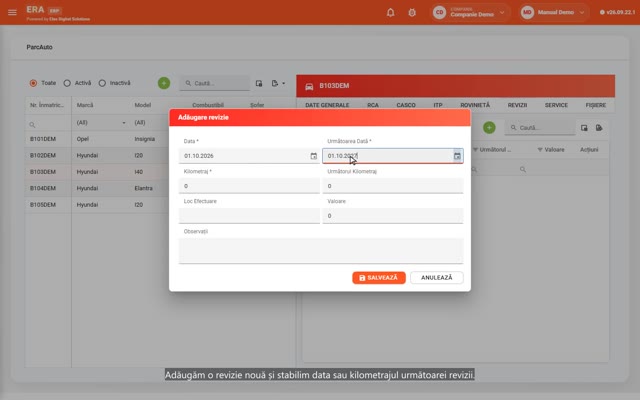This screenshot has height=400, width=640.
Task: Click filter icon on Următorul column
Action: coord(475,150)
